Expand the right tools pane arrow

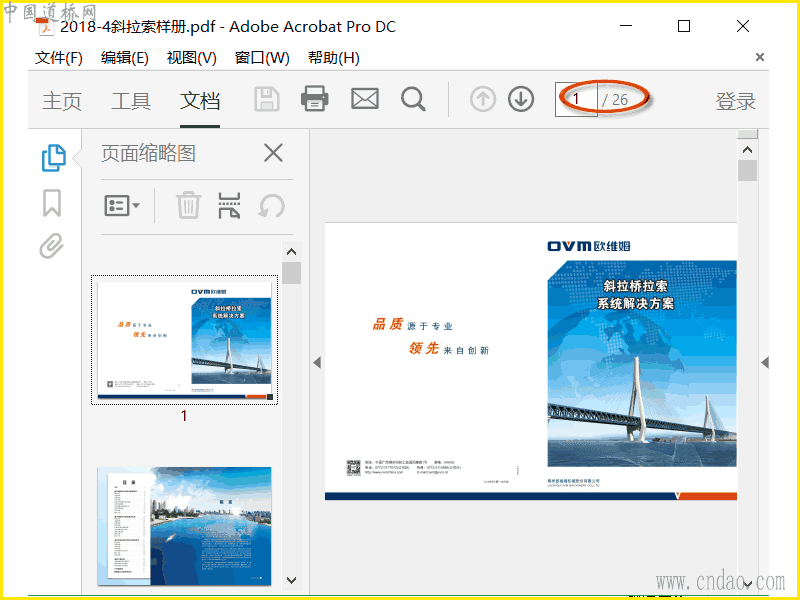pyautogui.click(x=764, y=363)
